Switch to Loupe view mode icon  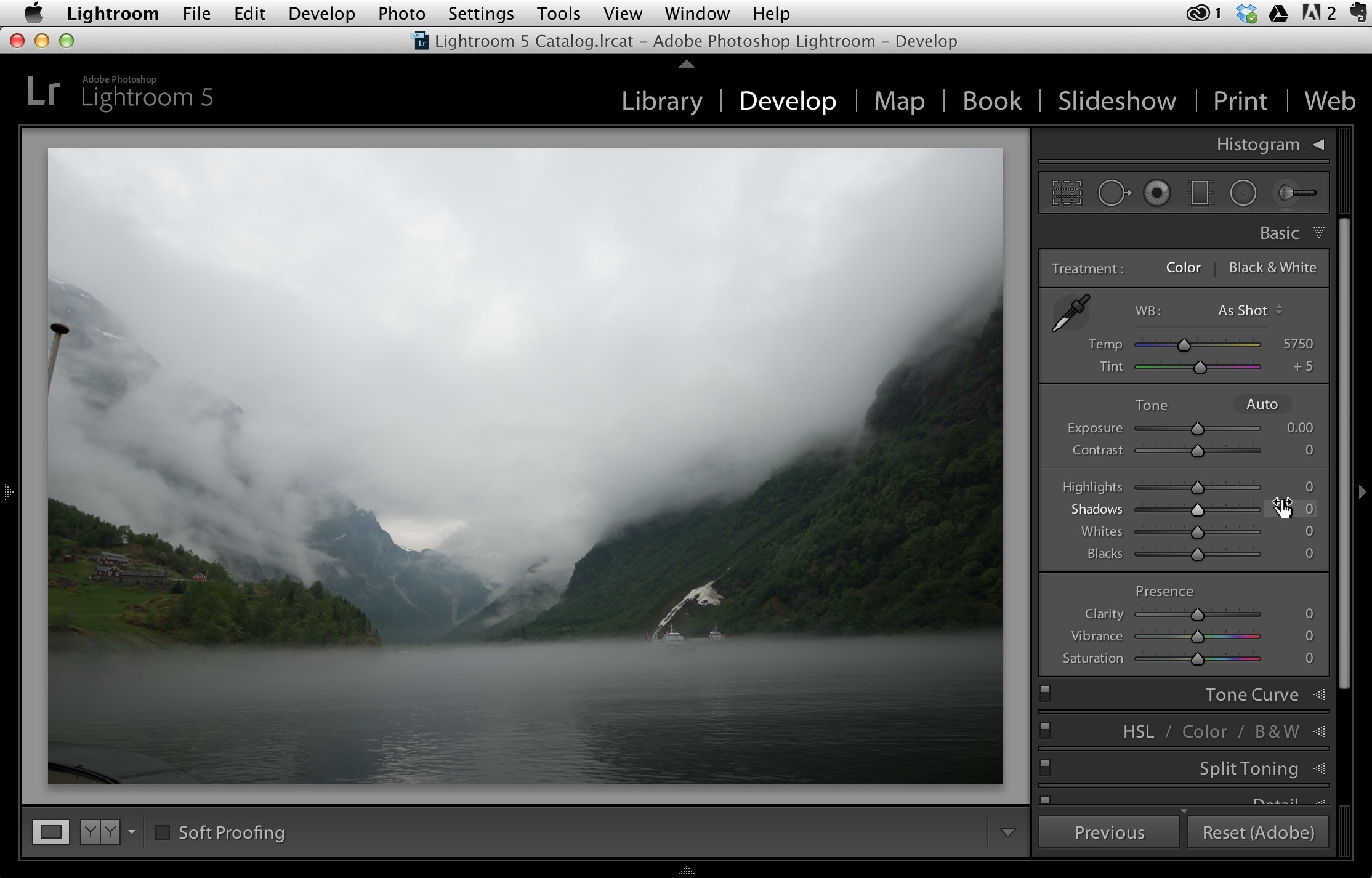[51, 832]
